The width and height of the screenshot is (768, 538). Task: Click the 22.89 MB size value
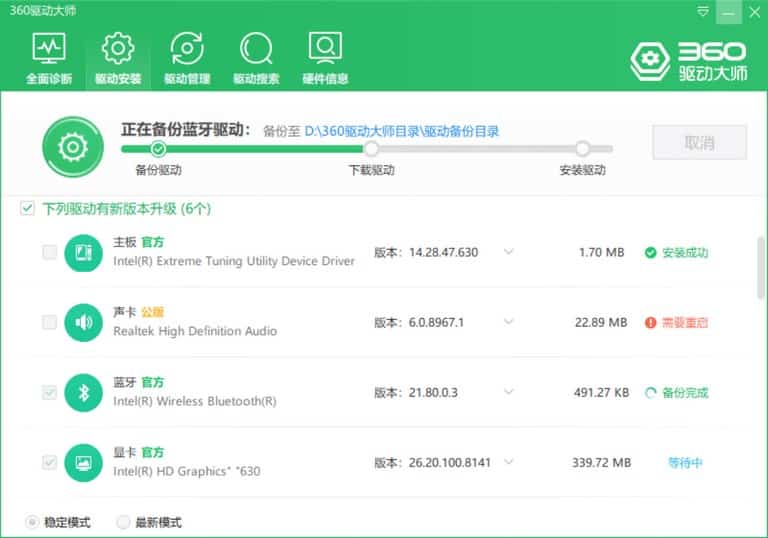(x=601, y=322)
